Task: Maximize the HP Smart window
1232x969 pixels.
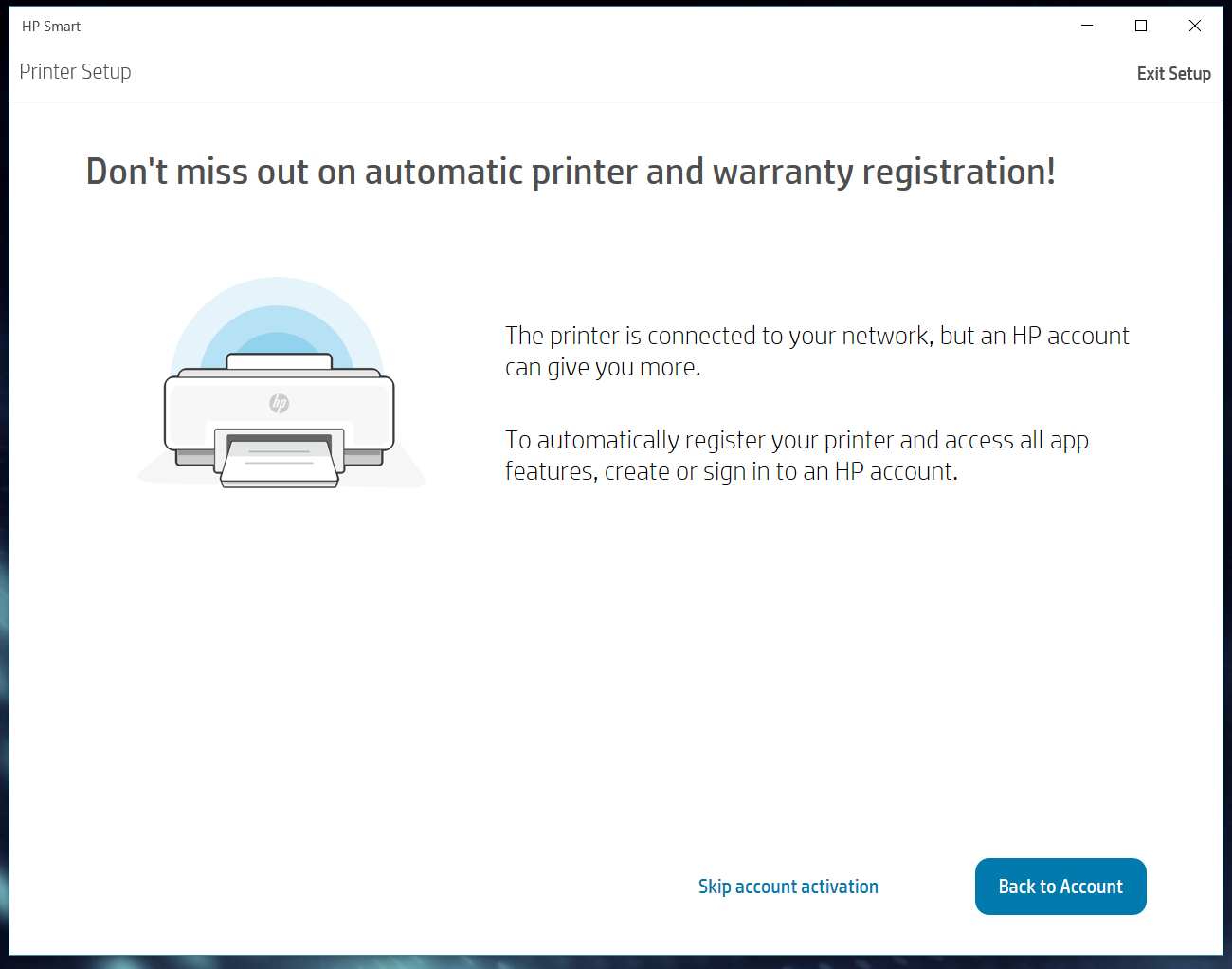Action: pyautogui.click(x=1141, y=26)
